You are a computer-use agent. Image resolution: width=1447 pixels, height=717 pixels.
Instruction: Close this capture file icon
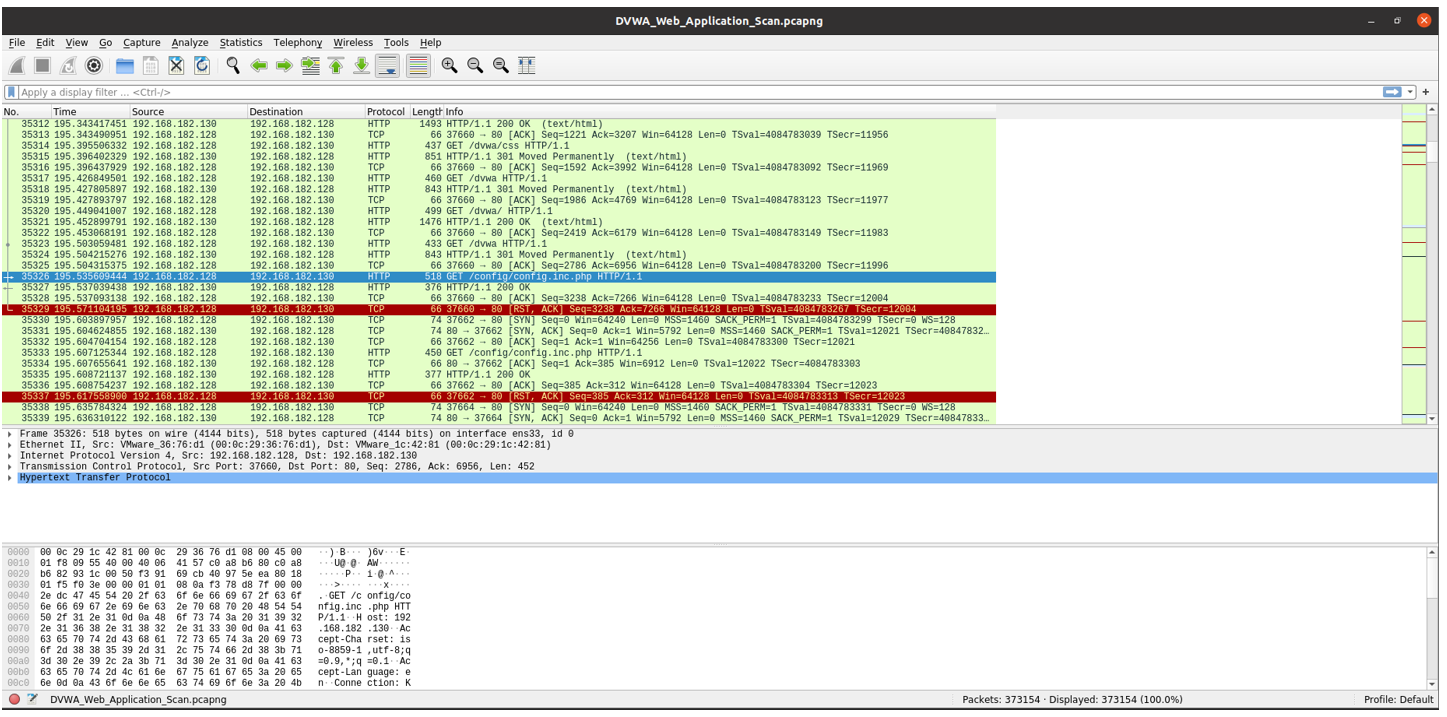176,66
